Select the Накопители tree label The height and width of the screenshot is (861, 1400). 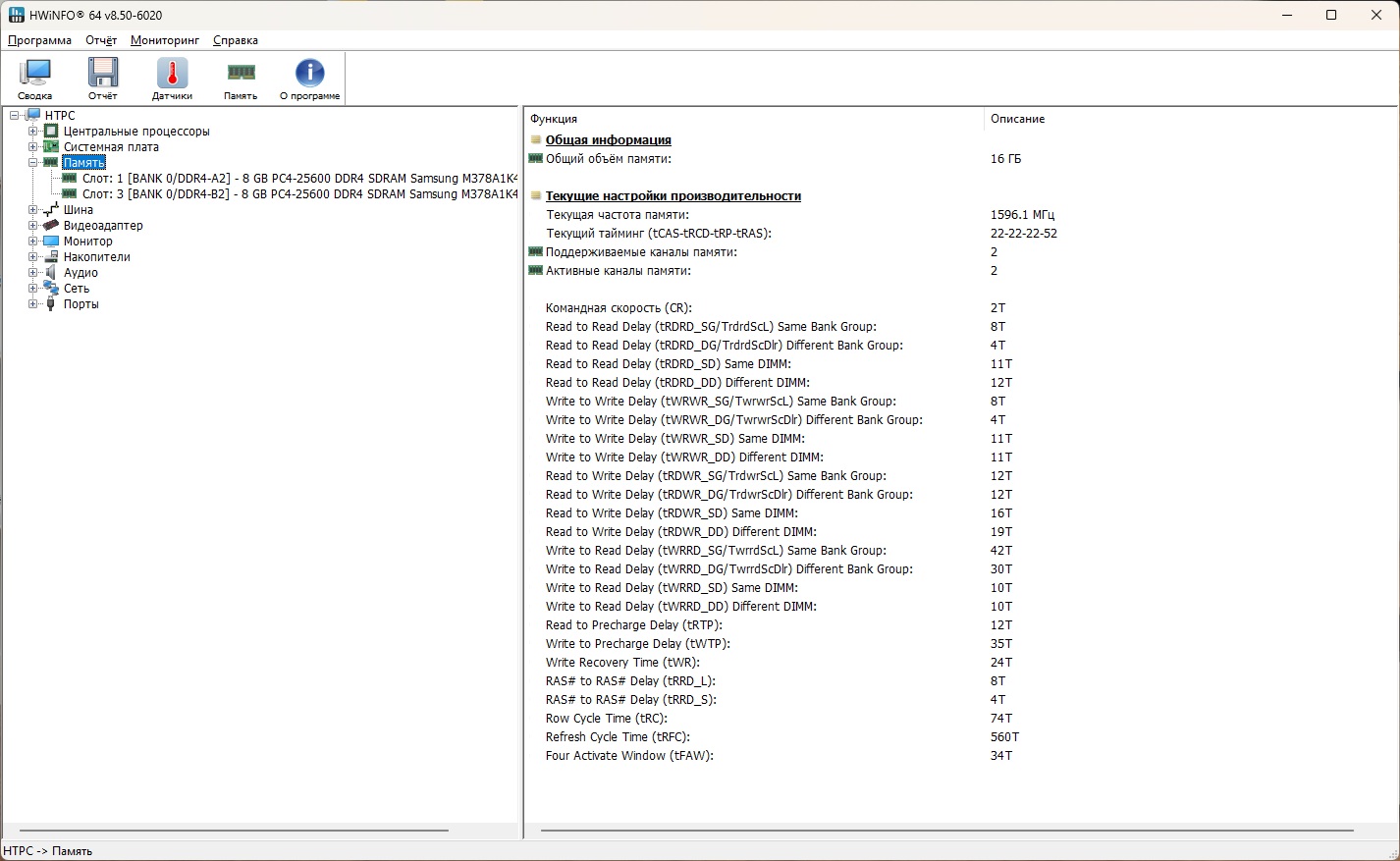coord(96,256)
